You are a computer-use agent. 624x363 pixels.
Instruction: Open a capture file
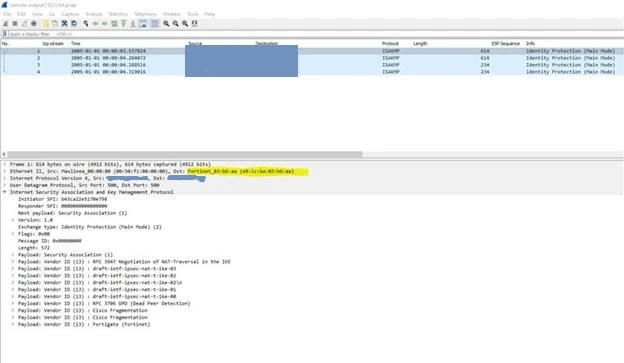[46, 24]
